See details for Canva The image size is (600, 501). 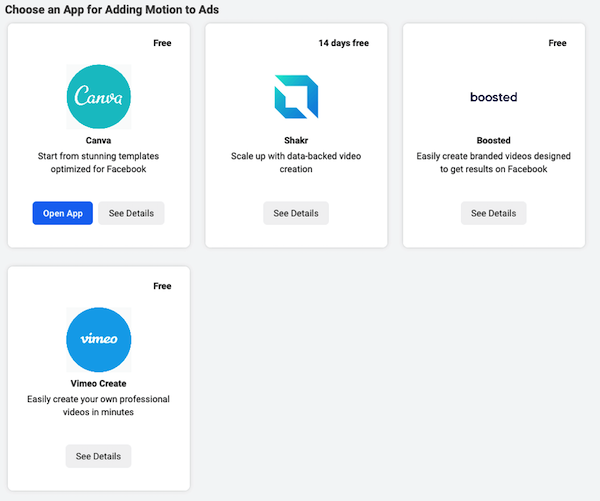[131, 213]
